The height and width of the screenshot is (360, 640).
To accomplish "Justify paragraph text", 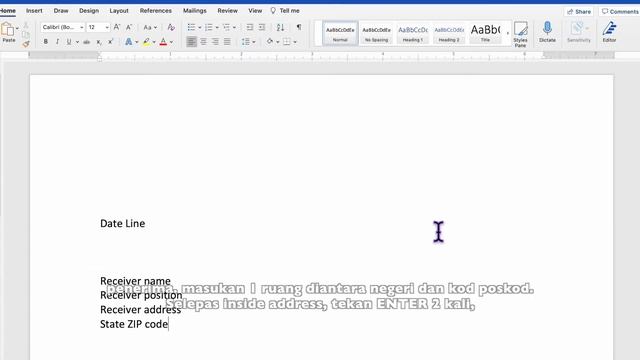I will coord(227,42).
